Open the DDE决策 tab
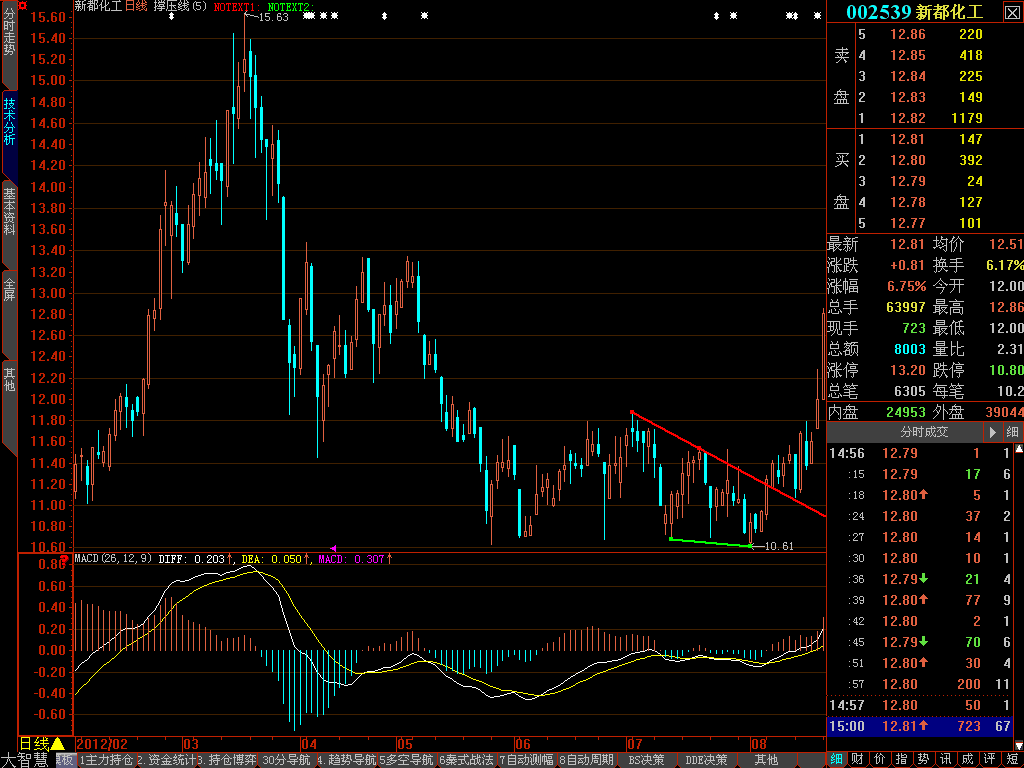Image resolution: width=1024 pixels, height=768 pixels. click(x=707, y=760)
